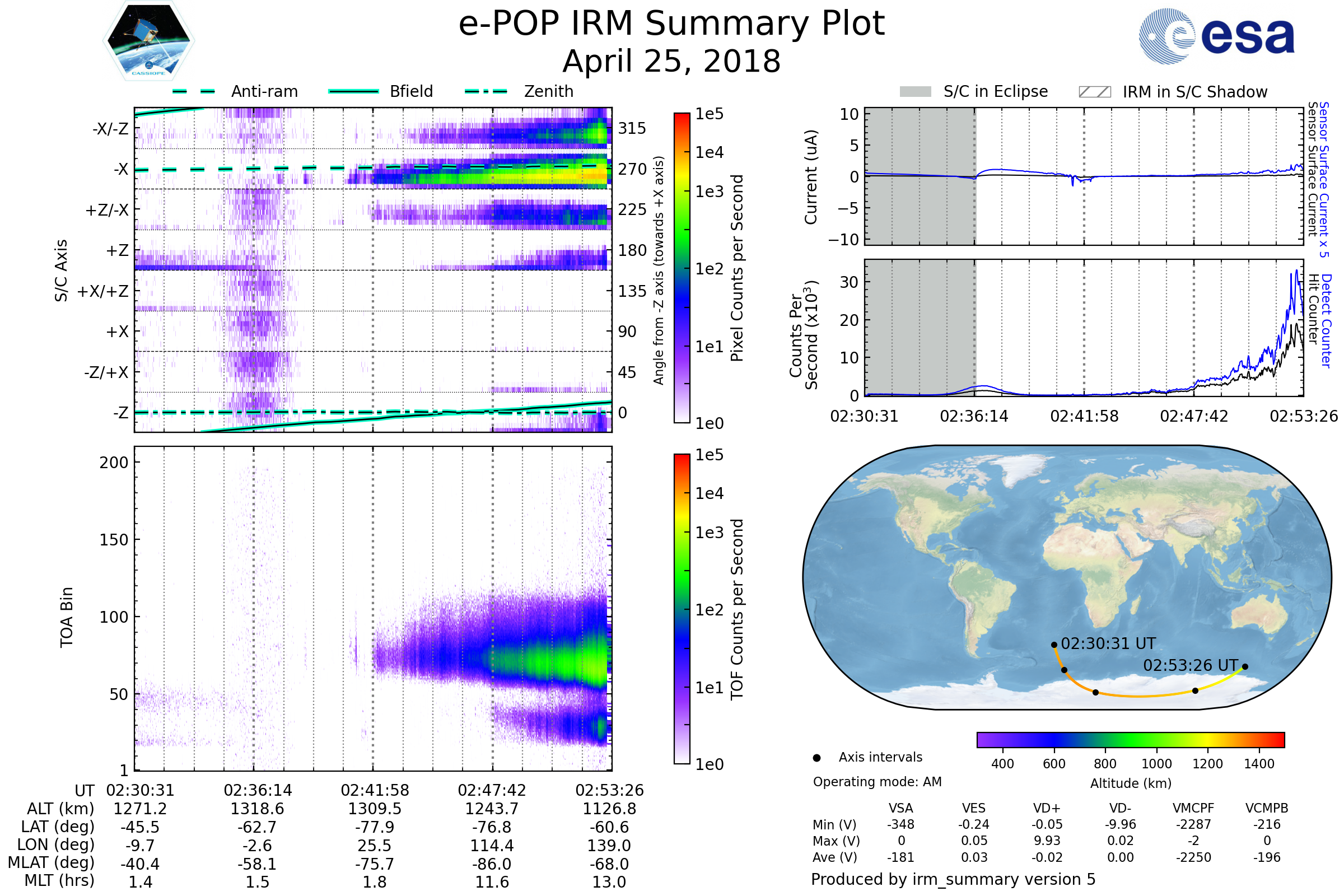The image size is (1344, 896).
Task: Click the Altitude (km) colorbar
Action: click(1130, 740)
